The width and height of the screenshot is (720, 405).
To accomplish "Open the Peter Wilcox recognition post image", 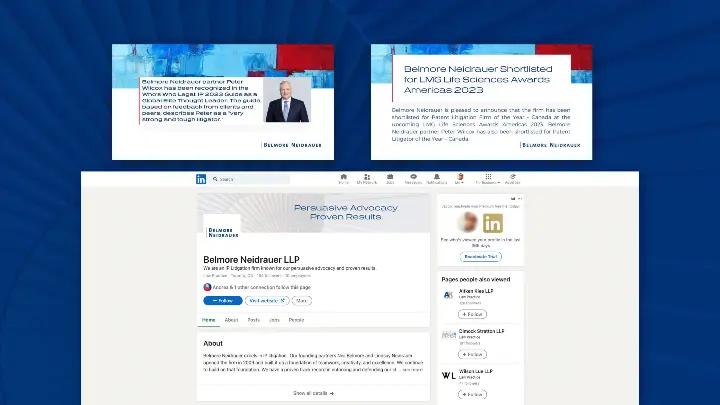I will [223, 102].
